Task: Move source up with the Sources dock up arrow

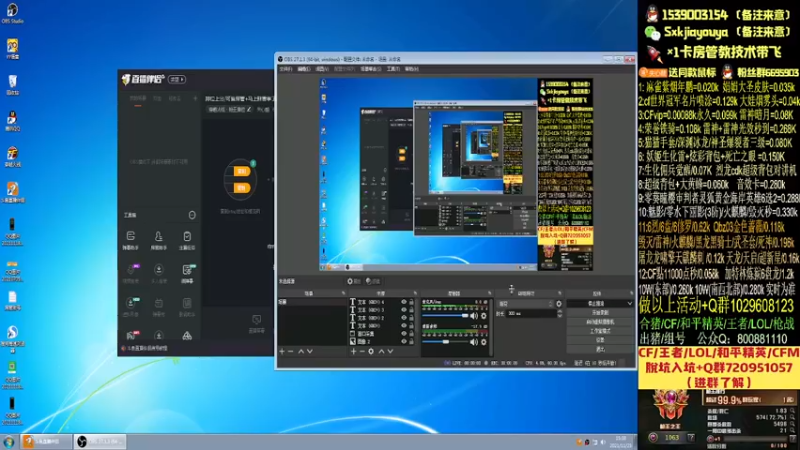Action: (x=381, y=352)
